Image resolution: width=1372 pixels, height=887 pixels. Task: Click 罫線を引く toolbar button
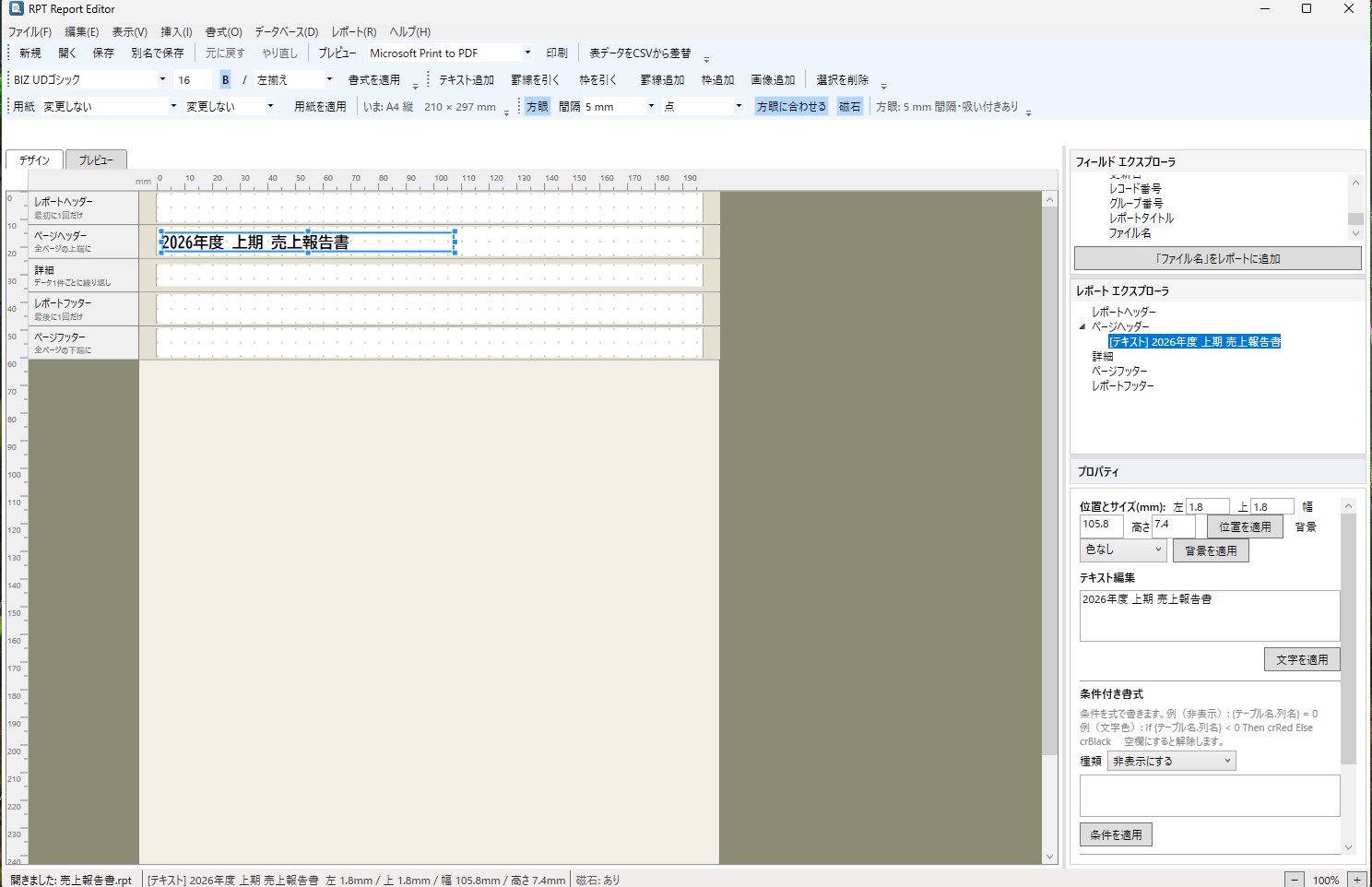[x=535, y=80]
